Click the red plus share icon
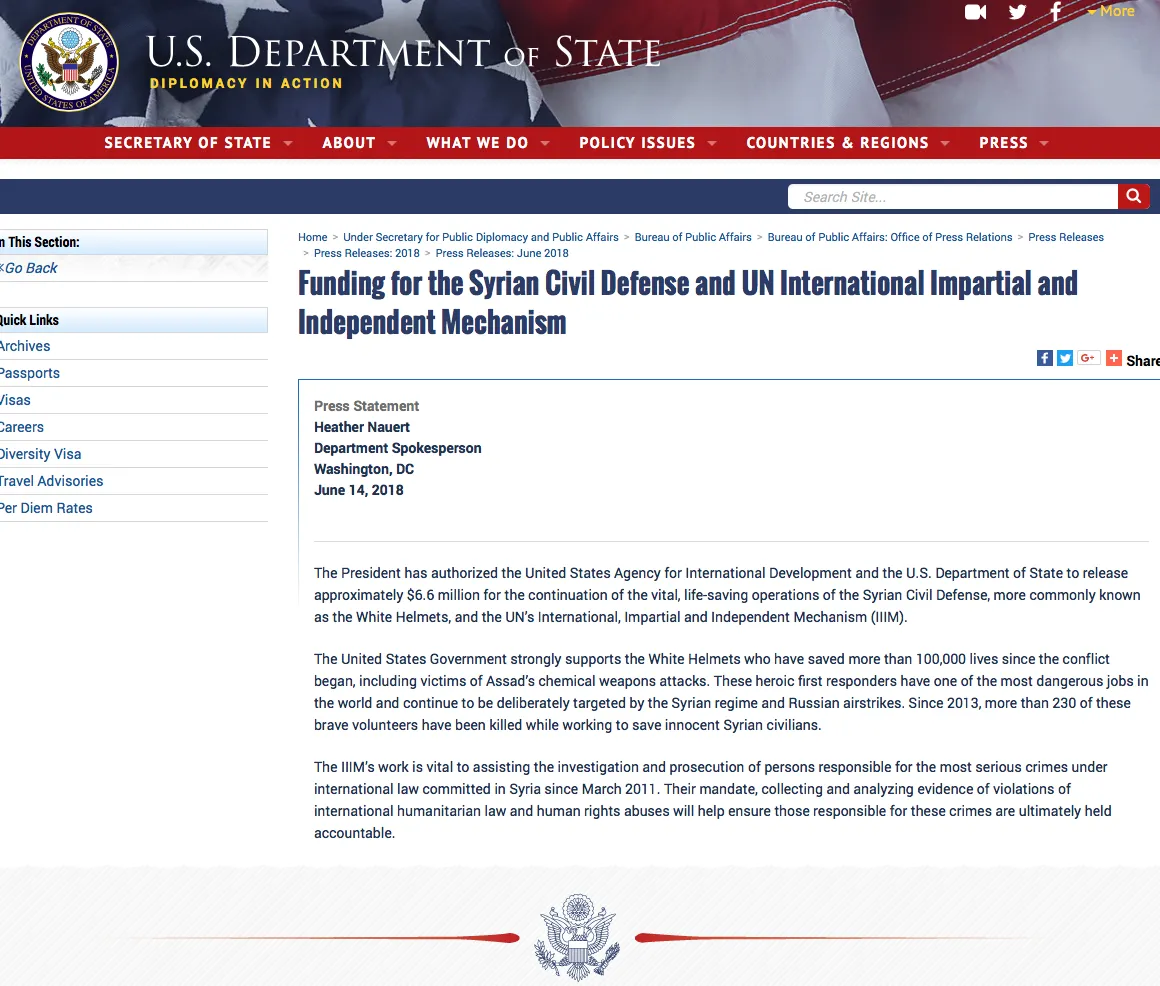This screenshot has width=1160, height=986. coord(1114,358)
